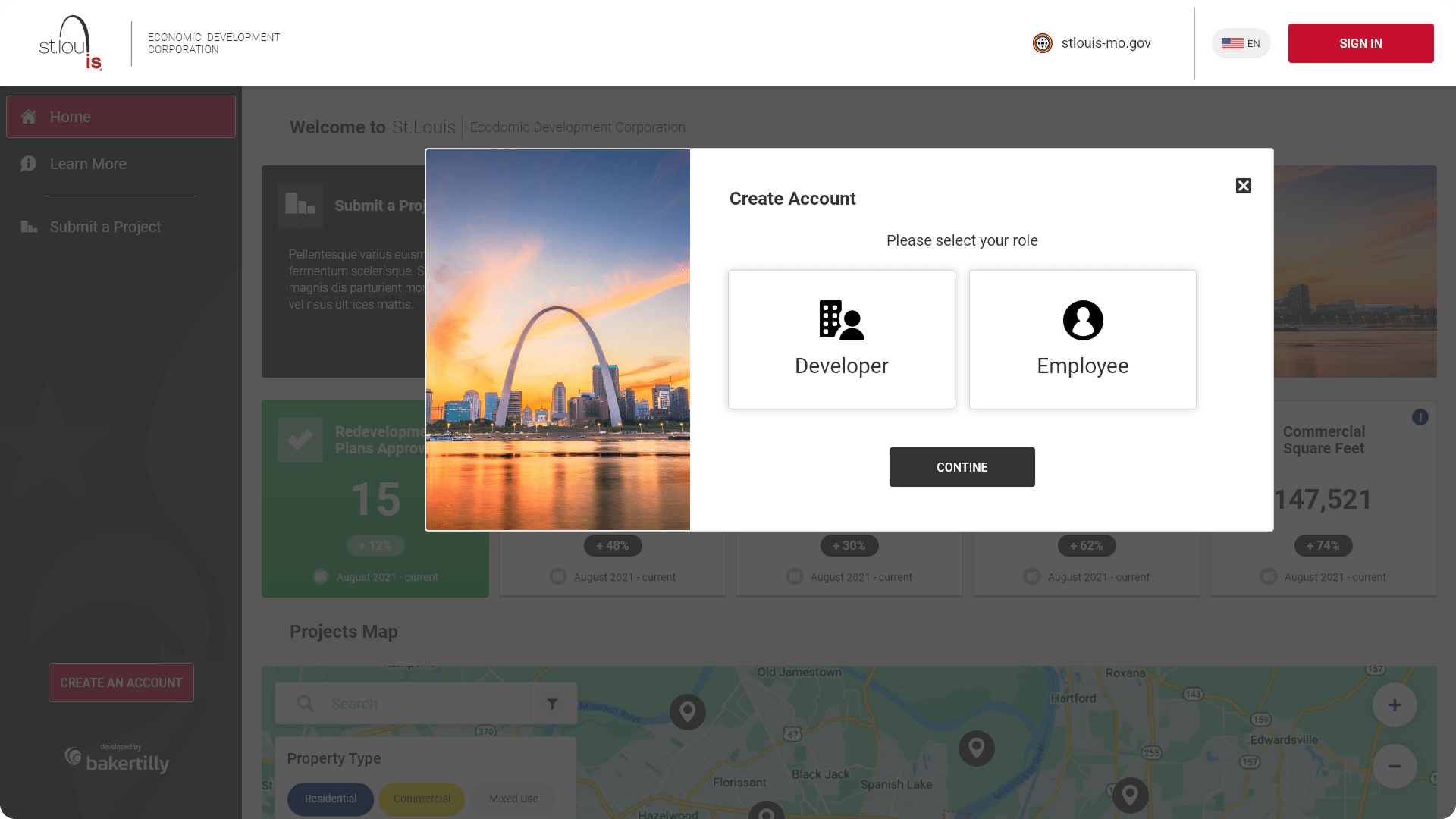Click the St. Louis logo

coord(70,43)
